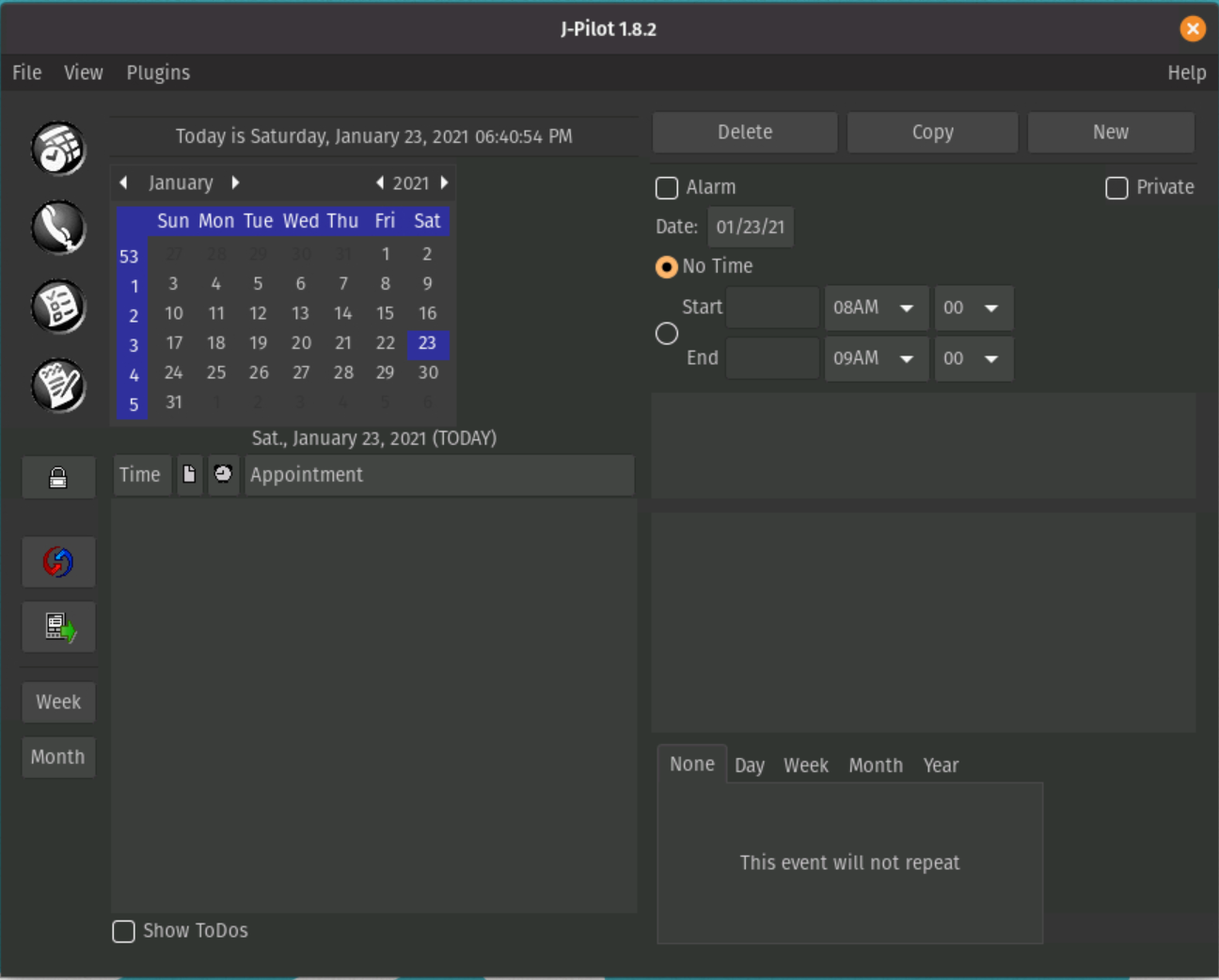Open the 08AM start time dropdown
Screen dimensions: 1219x980
pos(876,308)
